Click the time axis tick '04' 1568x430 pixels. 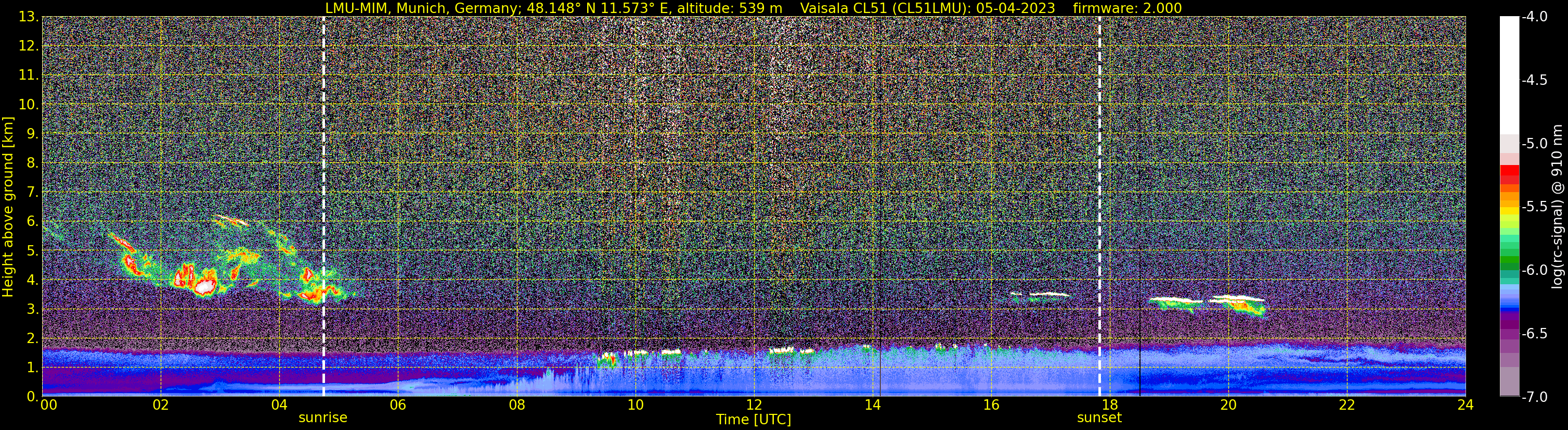pyautogui.click(x=279, y=406)
